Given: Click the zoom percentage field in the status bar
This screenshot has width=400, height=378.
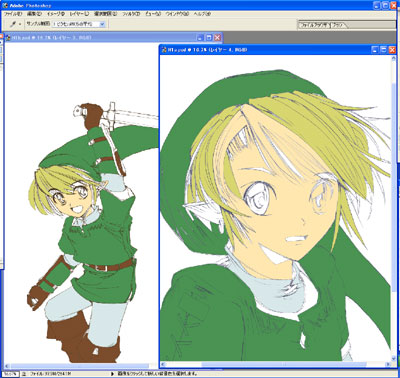Looking at the screenshot, I should 11,374.
